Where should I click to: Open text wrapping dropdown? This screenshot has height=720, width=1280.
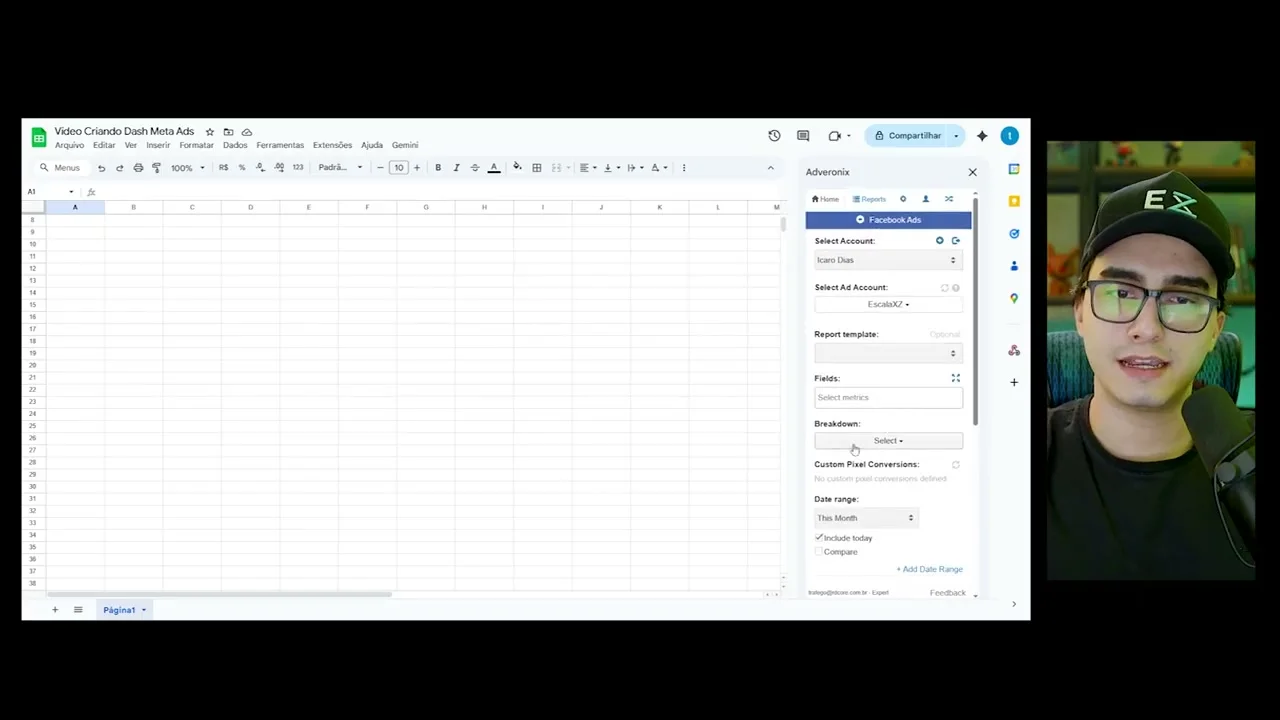[634, 168]
